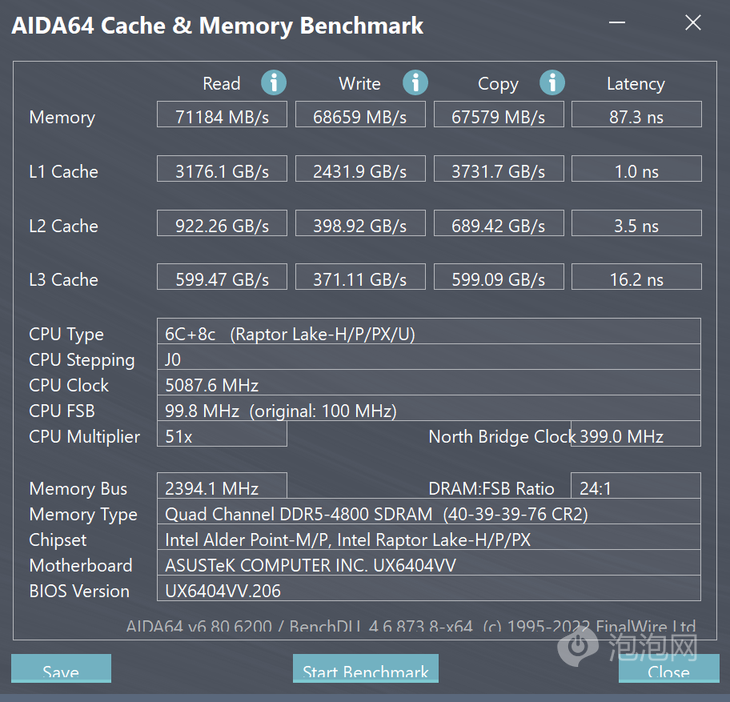Click the CPU Multiplier 51x field

[x=222, y=434]
